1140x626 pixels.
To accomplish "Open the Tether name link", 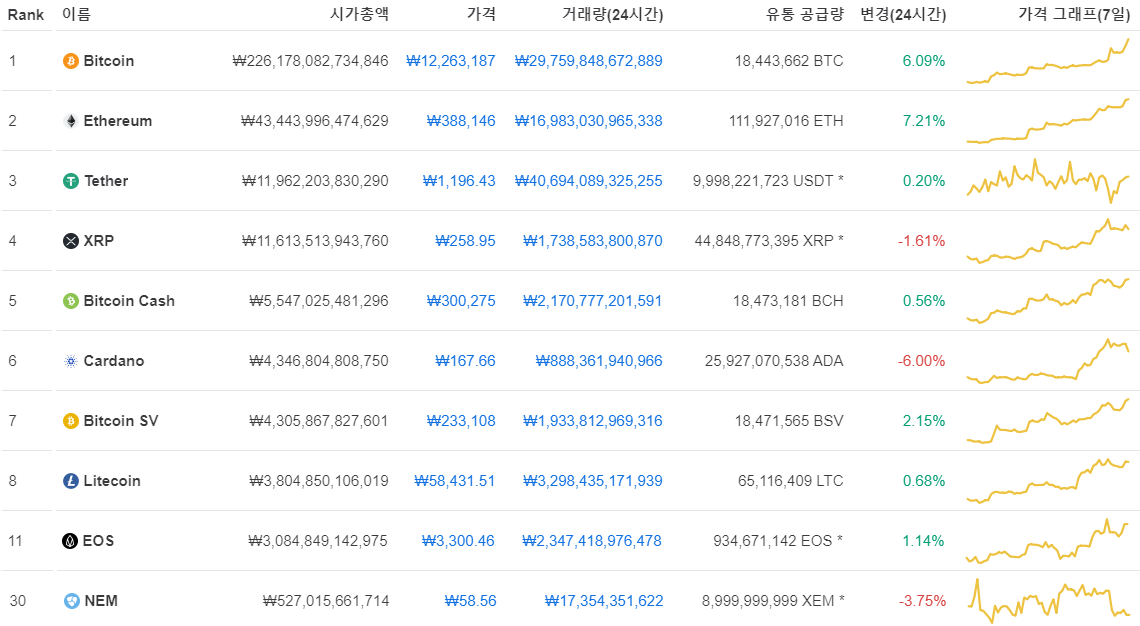I will pos(106,181).
